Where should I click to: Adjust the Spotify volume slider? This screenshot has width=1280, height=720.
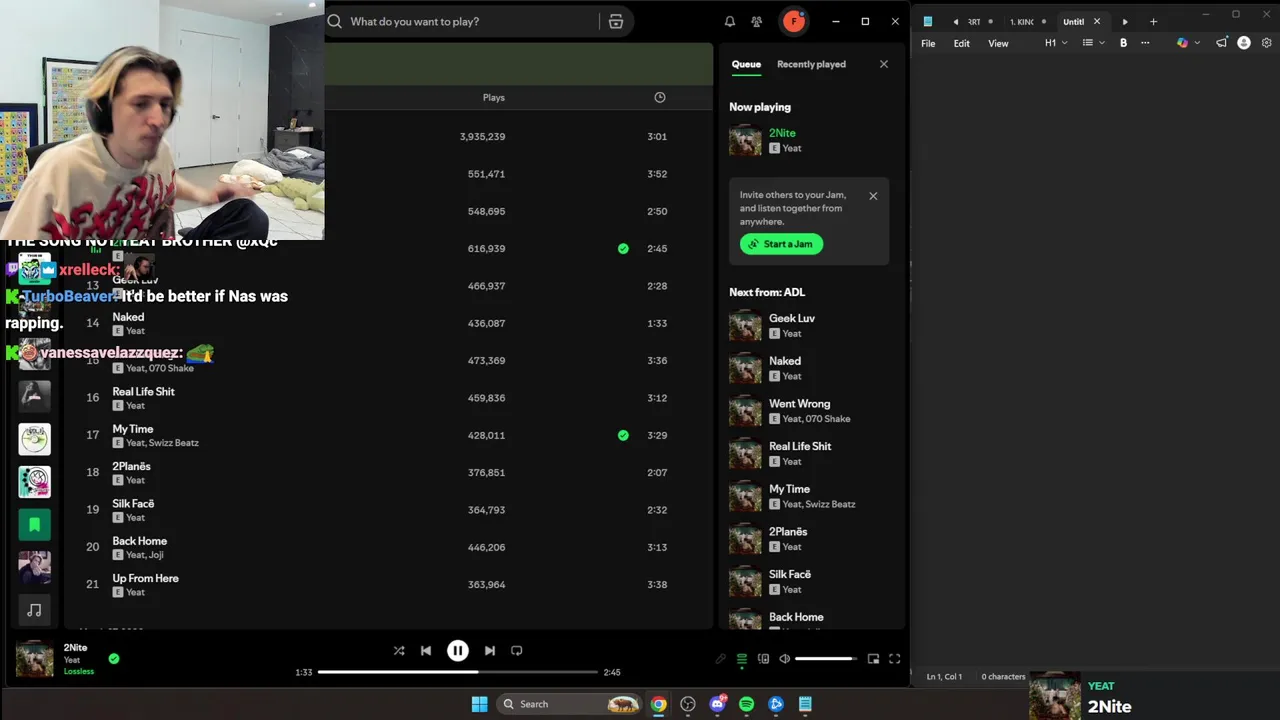coord(826,659)
